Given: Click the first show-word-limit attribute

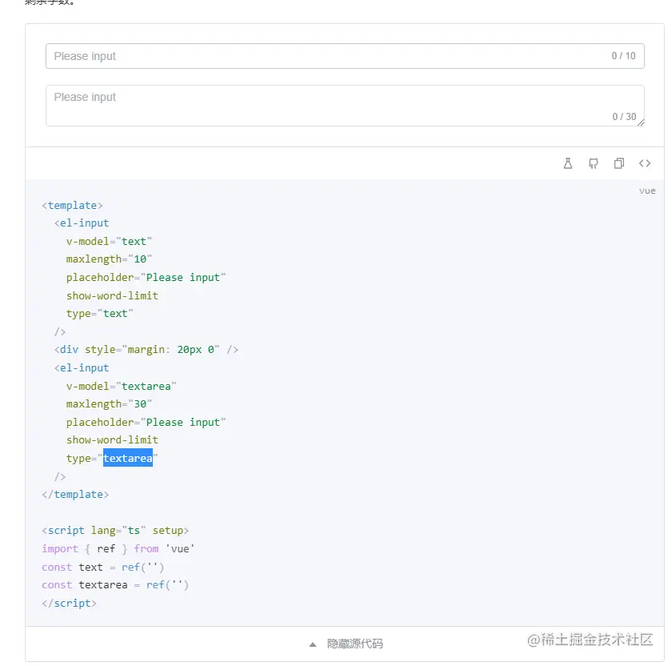Looking at the screenshot, I should point(112,296).
